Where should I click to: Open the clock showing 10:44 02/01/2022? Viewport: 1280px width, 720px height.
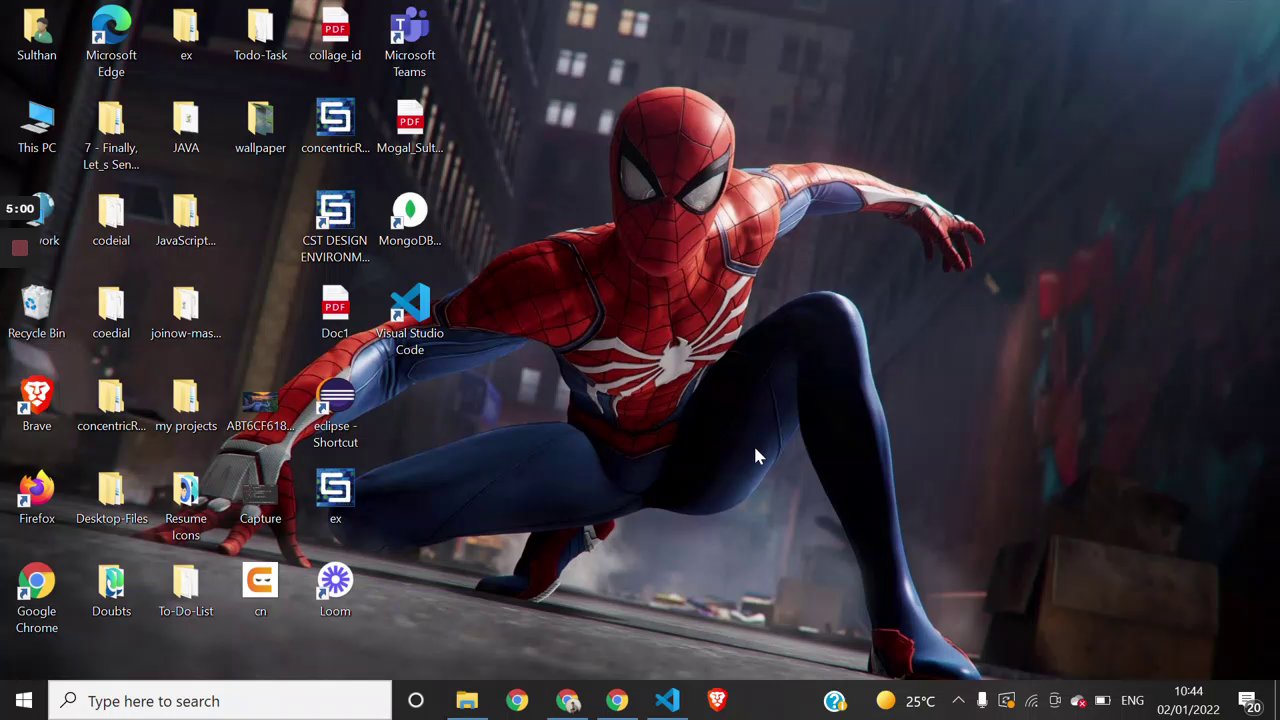(x=1188, y=701)
